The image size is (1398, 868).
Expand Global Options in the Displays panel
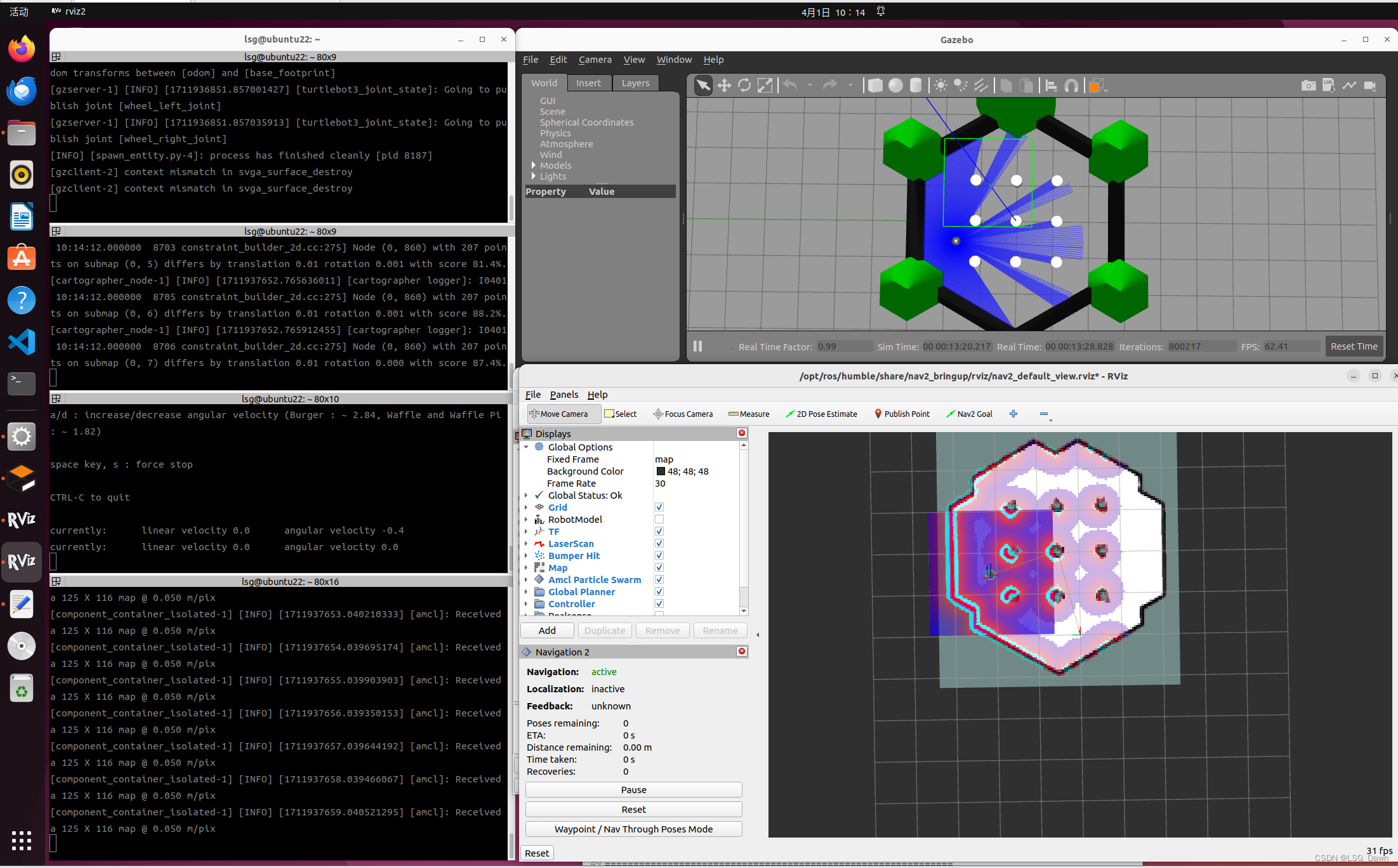point(527,447)
